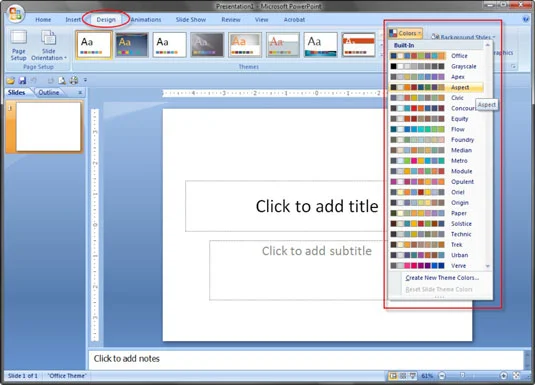
Task: Choose the Metro color scheme
Action: point(436,160)
